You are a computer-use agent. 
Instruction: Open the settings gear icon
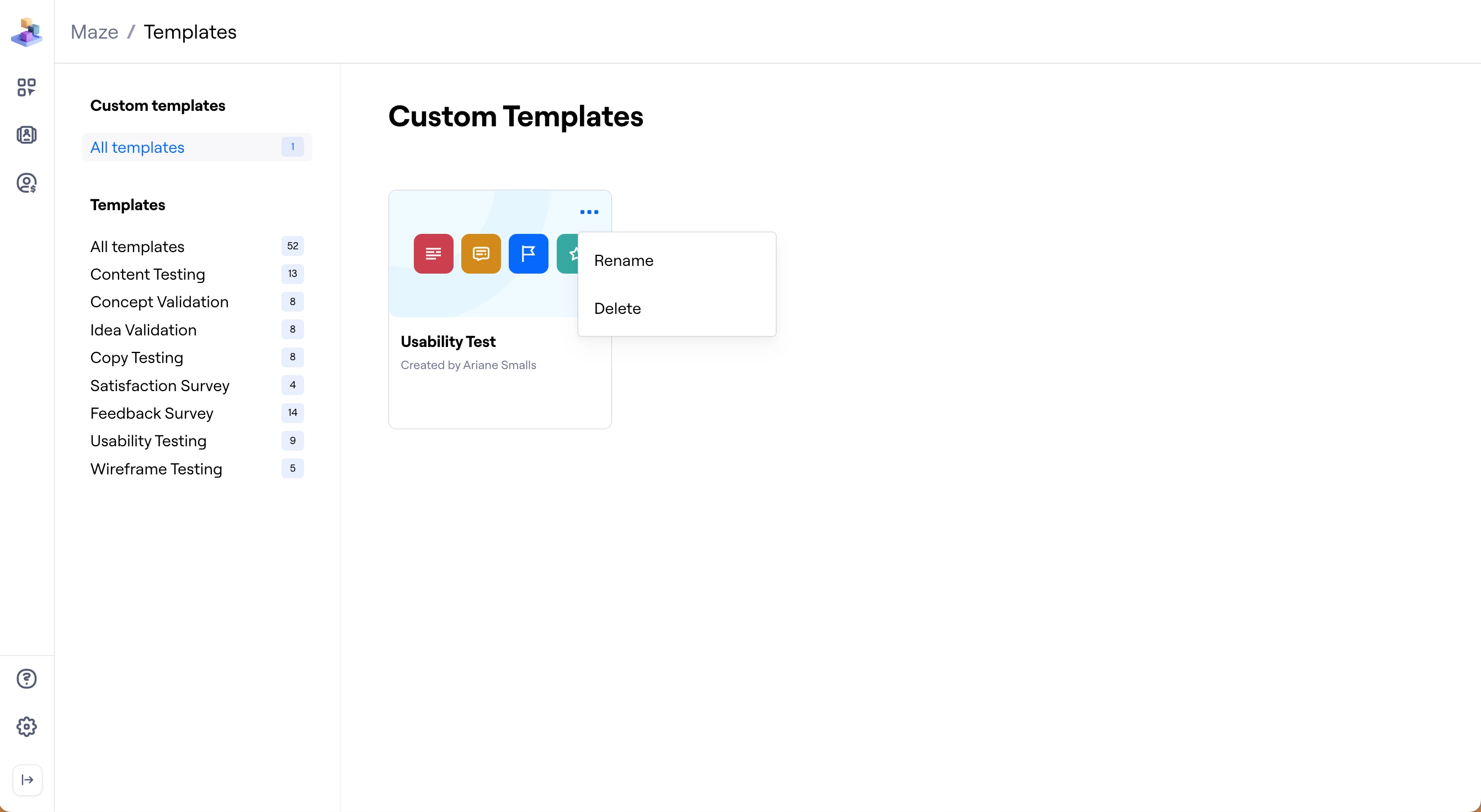(26, 726)
